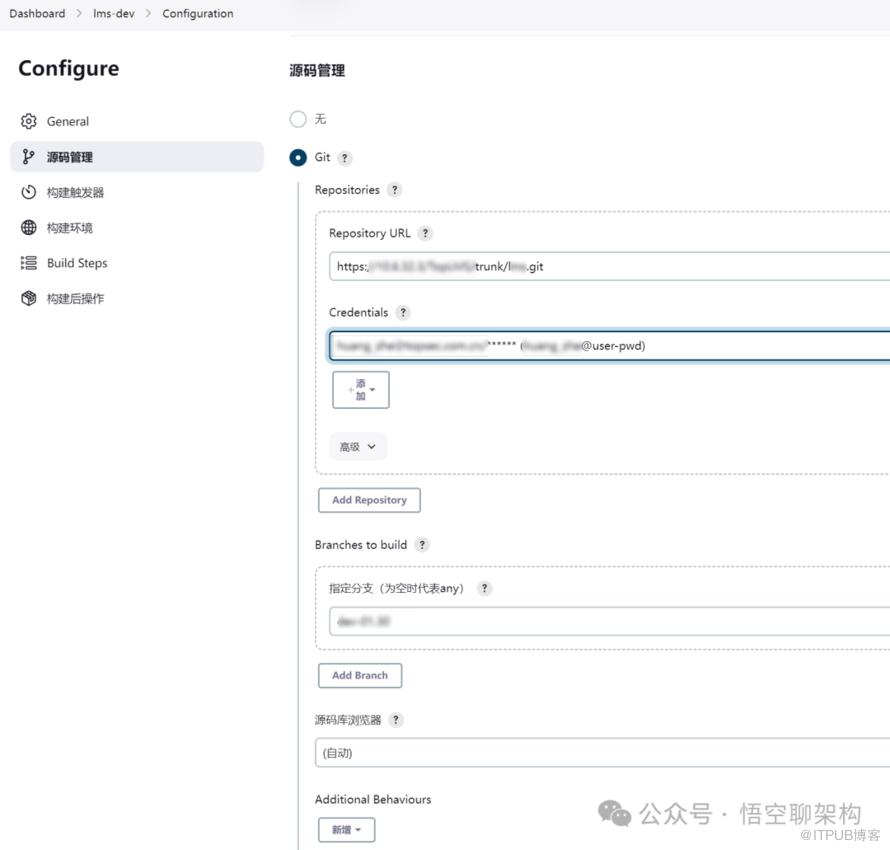This screenshot has width=890, height=850.
Task: Select the Git radio button
Action: [x=298, y=157]
